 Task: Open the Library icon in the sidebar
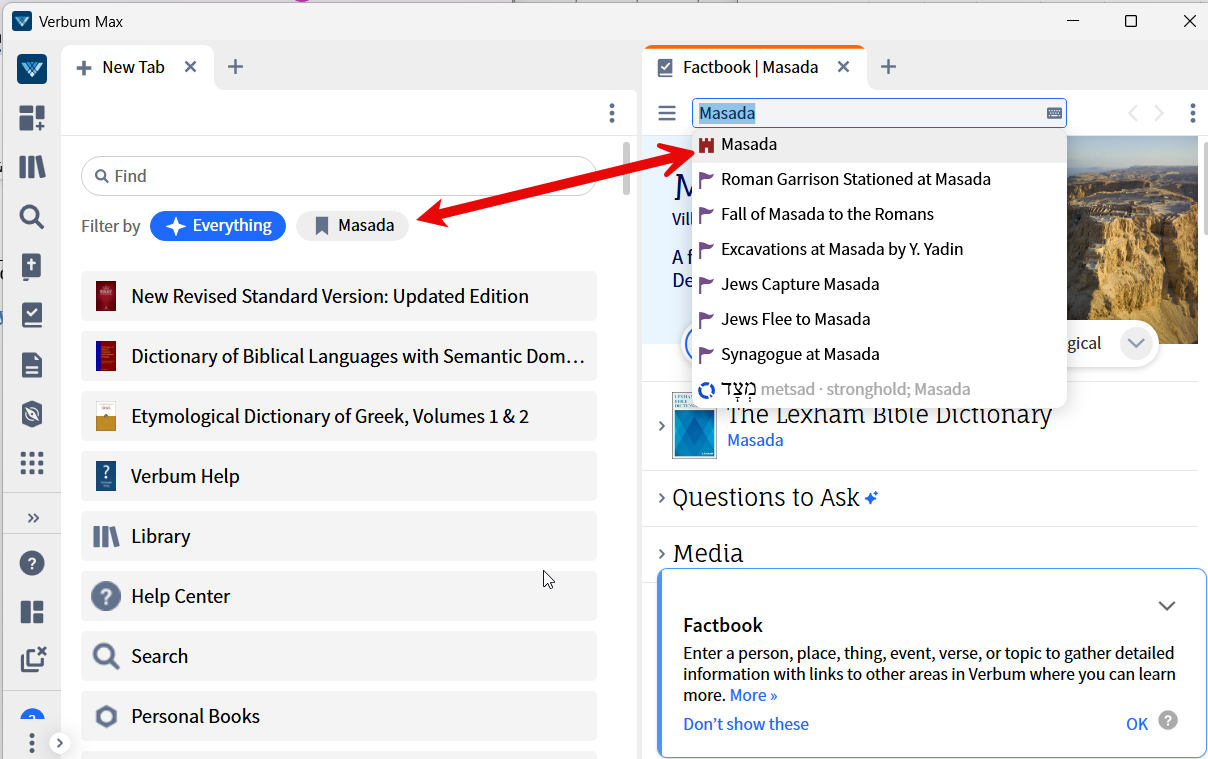tap(32, 167)
